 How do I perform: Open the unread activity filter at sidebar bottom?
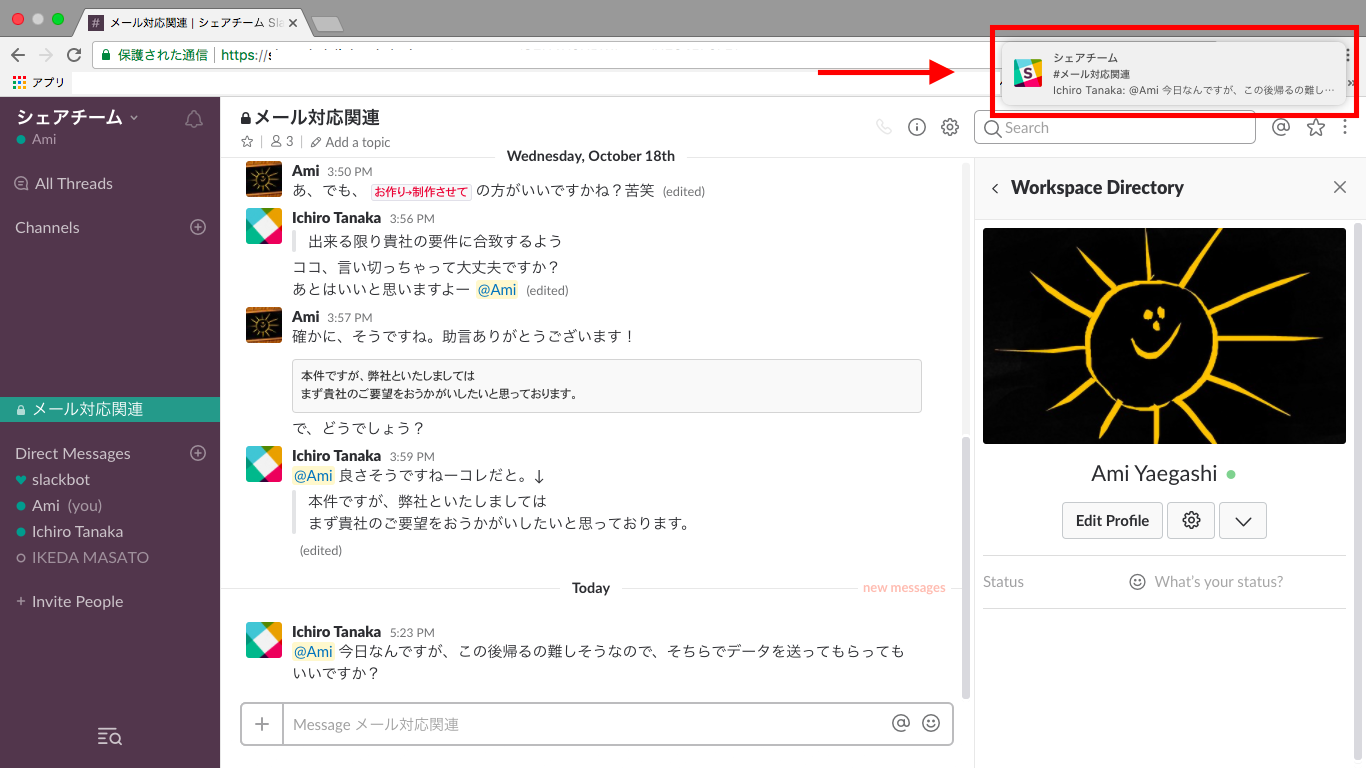coord(109,737)
